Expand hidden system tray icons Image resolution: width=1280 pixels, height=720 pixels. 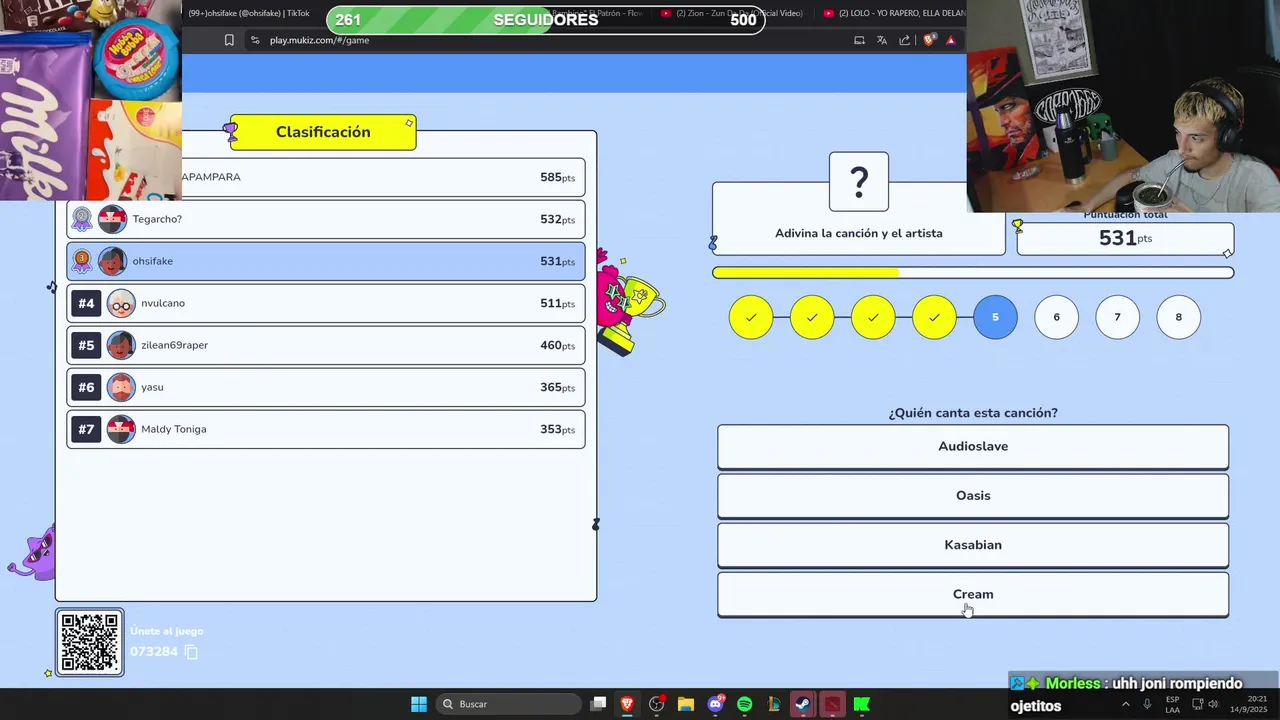[x=1126, y=704]
